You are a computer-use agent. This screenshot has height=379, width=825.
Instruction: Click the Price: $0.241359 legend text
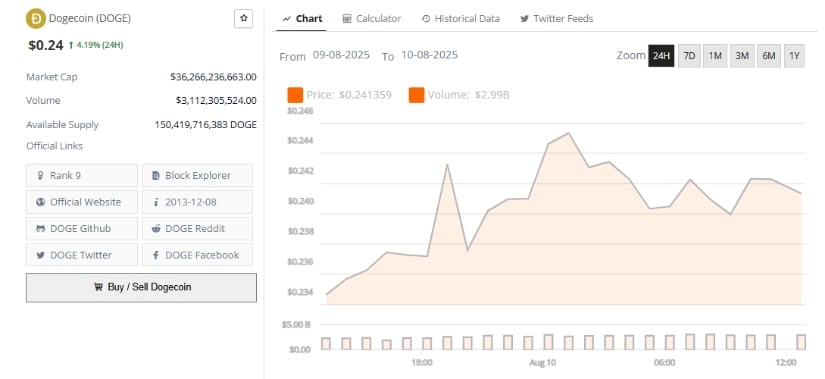pyautogui.click(x=349, y=95)
